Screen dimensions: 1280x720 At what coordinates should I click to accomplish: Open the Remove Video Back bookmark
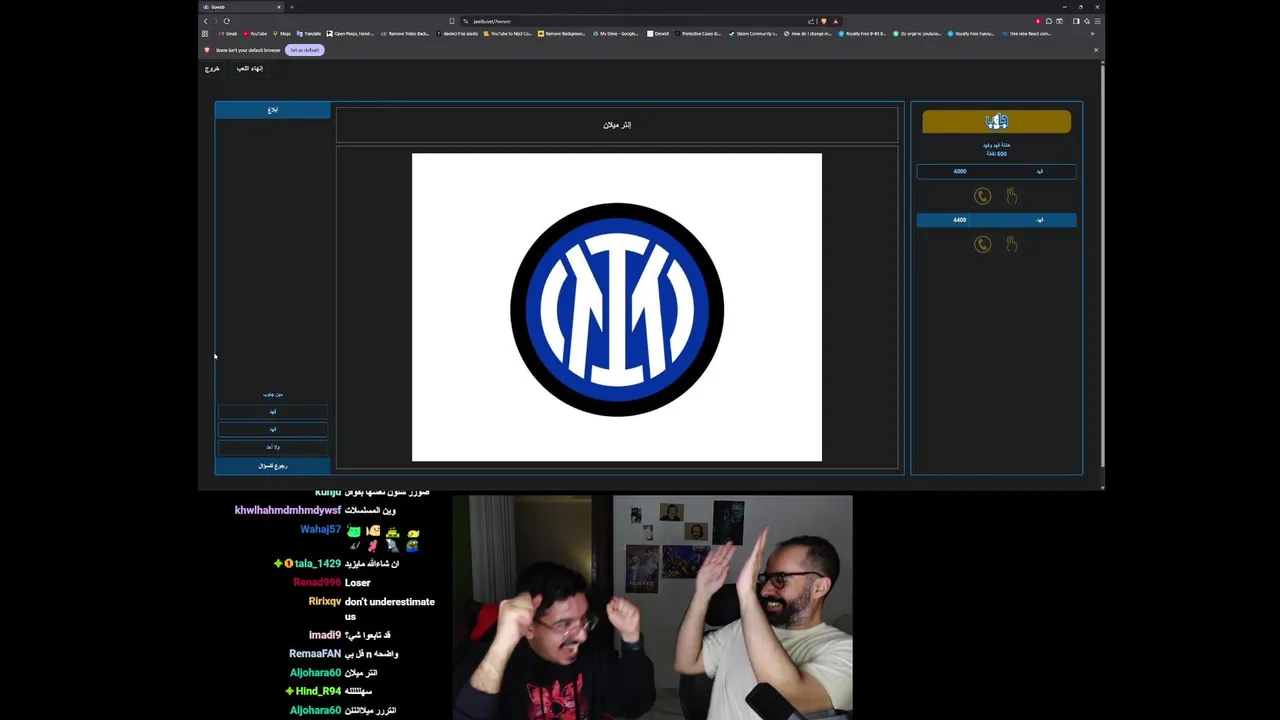405,34
